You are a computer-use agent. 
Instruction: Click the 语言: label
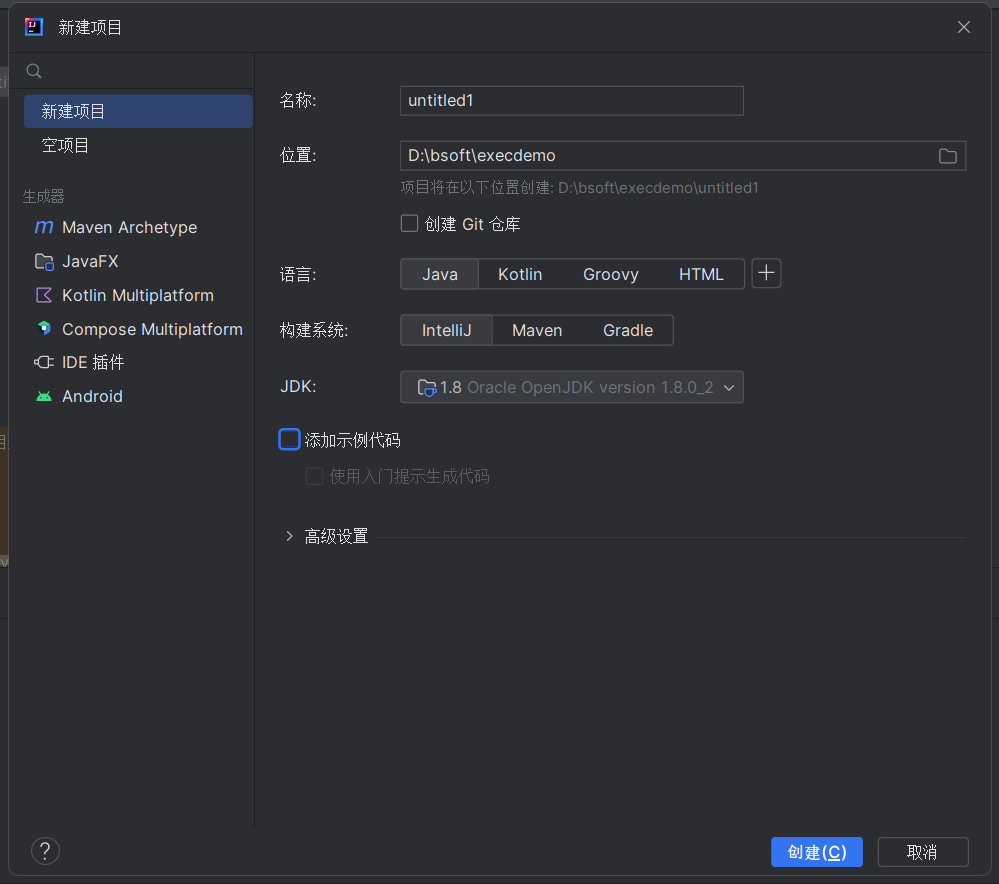(298, 275)
